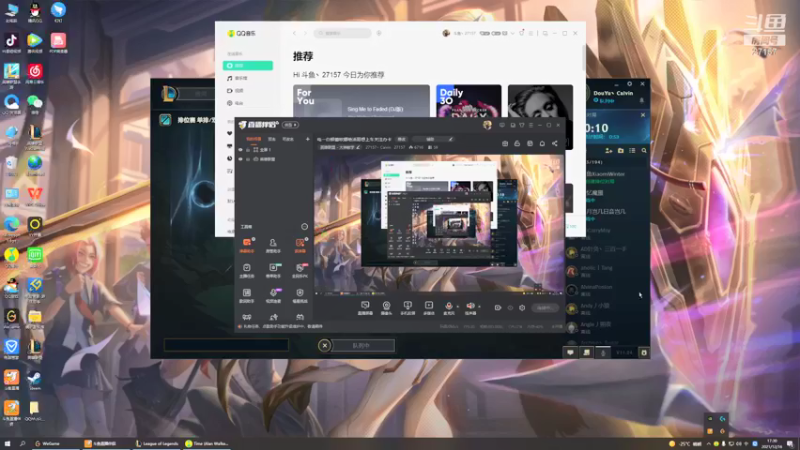The height and width of the screenshot is (450, 800).
Task: Open the streaming app hamburger menu
Action: tap(531, 125)
